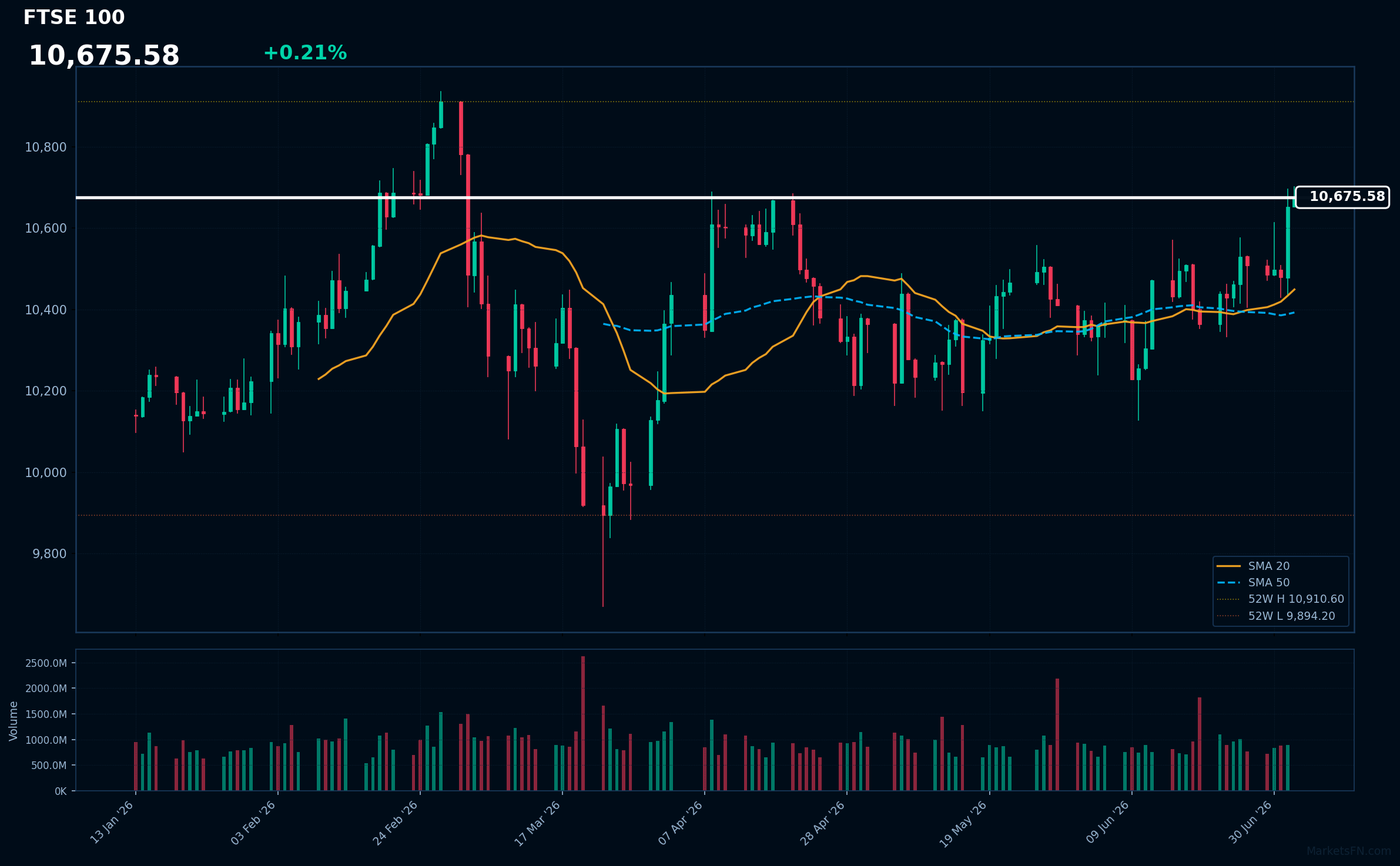The width and height of the screenshot is (1400, 866).
Task: Click the 17 Mar '26 date label
Action: tap(538, 823)
